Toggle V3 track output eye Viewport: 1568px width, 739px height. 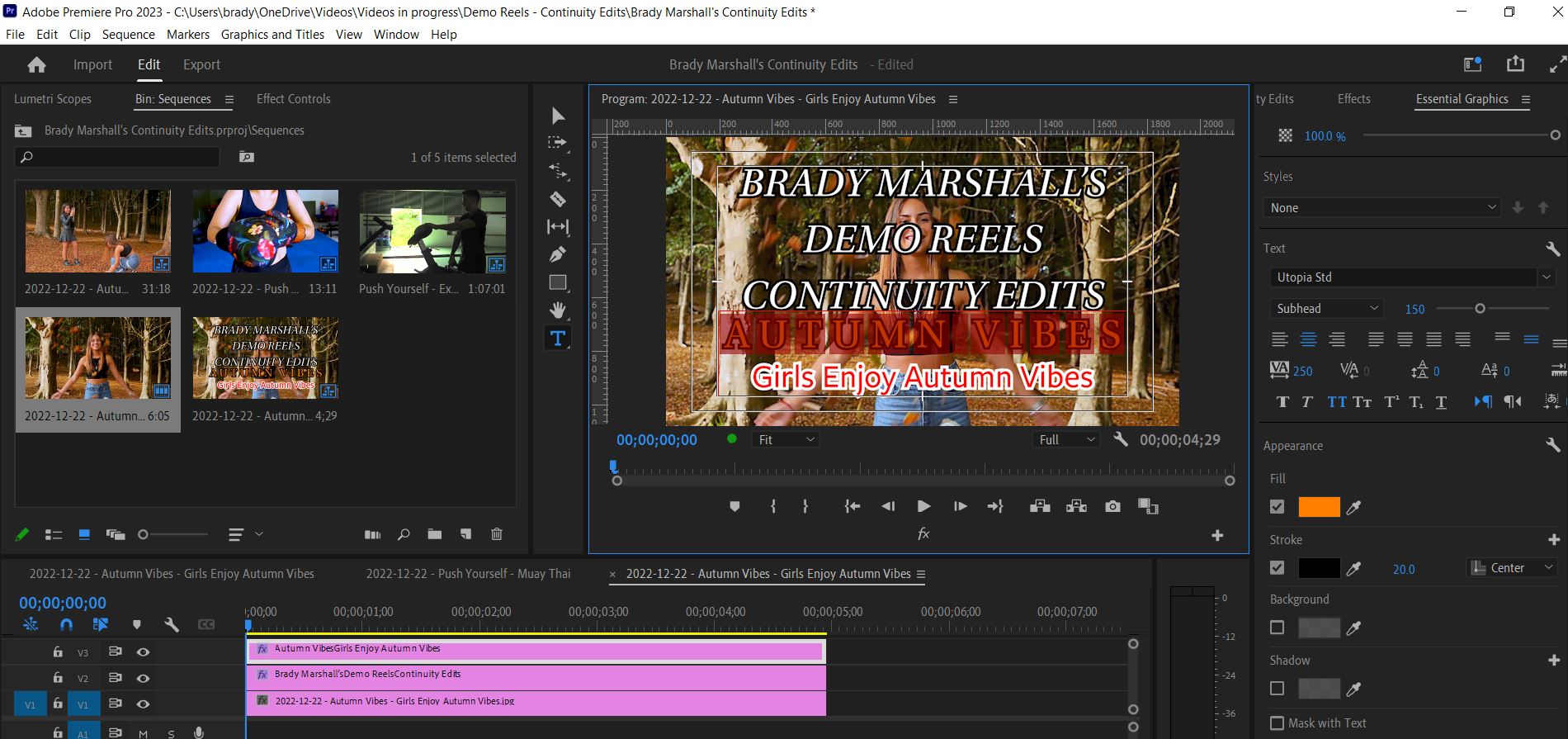[143, 652]
